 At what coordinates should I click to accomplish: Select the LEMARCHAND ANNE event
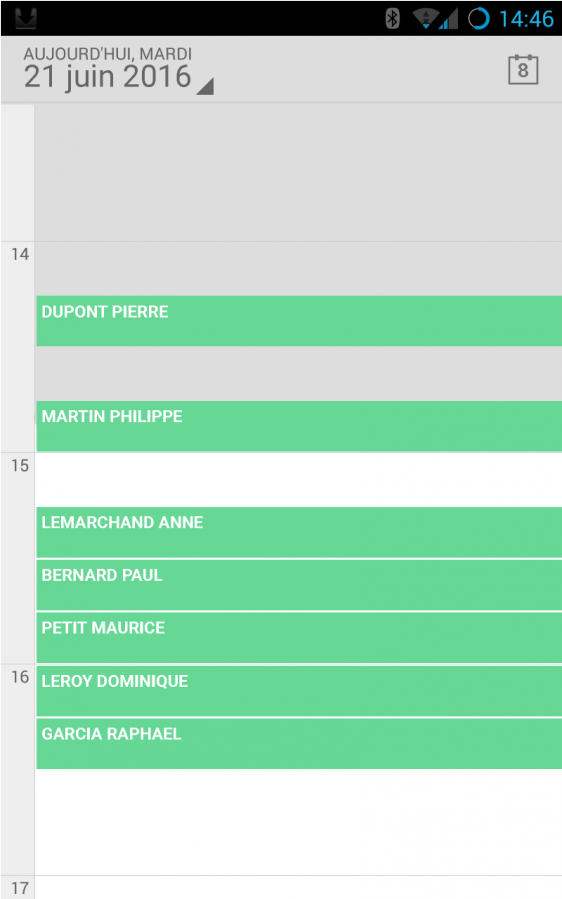click(x=299, y=532)
